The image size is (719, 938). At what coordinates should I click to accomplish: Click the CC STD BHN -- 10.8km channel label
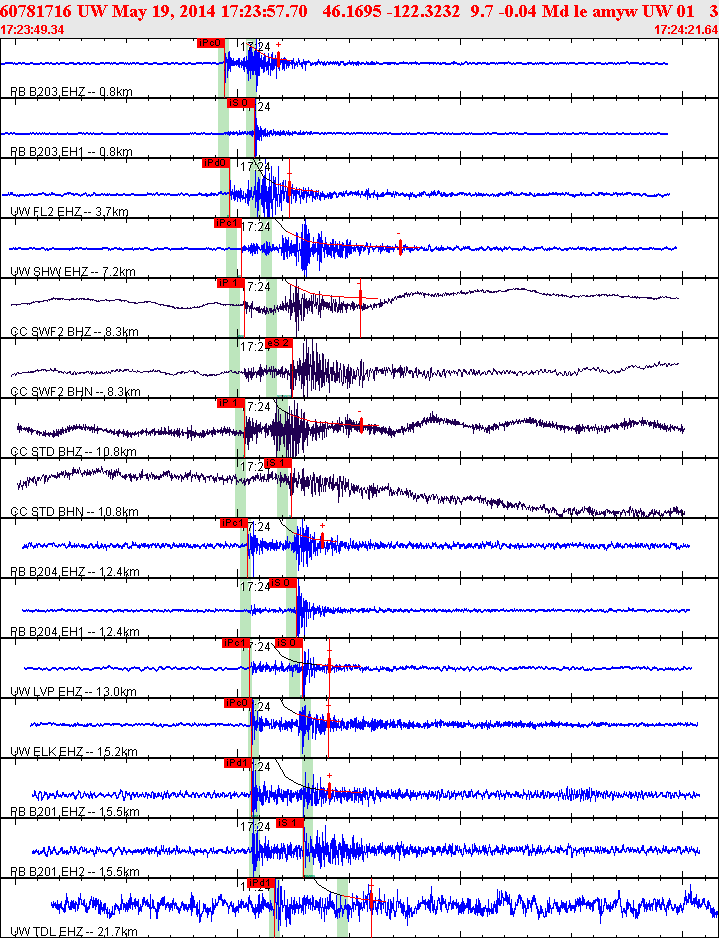[75, 512]
